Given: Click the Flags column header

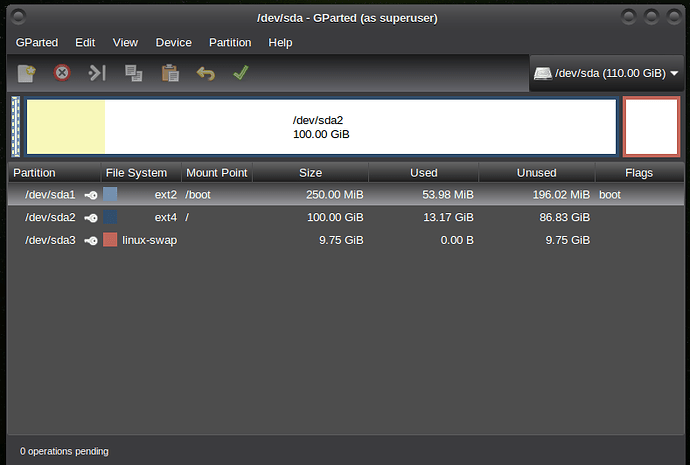Looking at the screenshot, I should (639, 173).
